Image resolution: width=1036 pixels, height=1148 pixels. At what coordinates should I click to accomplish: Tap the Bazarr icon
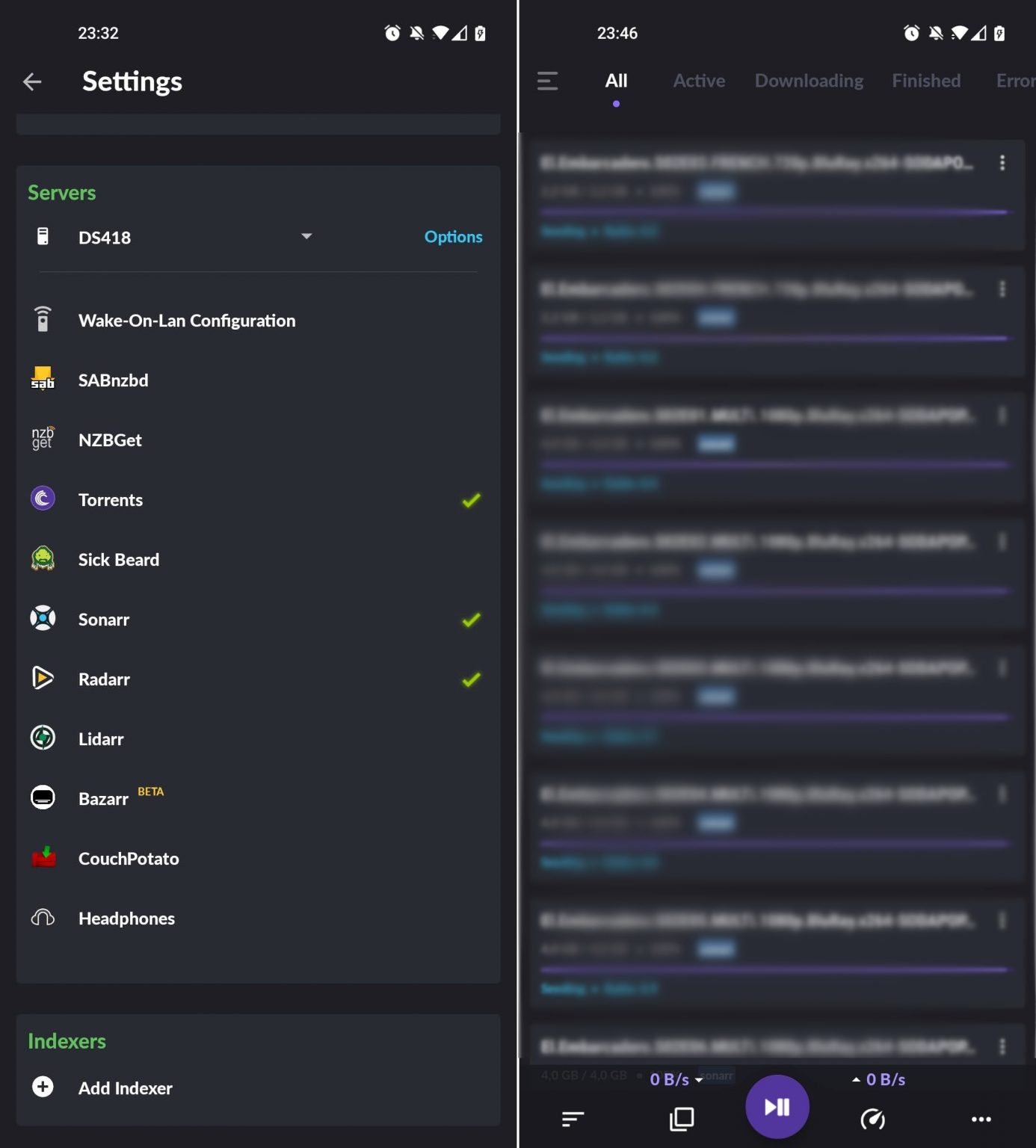point(43,797)
